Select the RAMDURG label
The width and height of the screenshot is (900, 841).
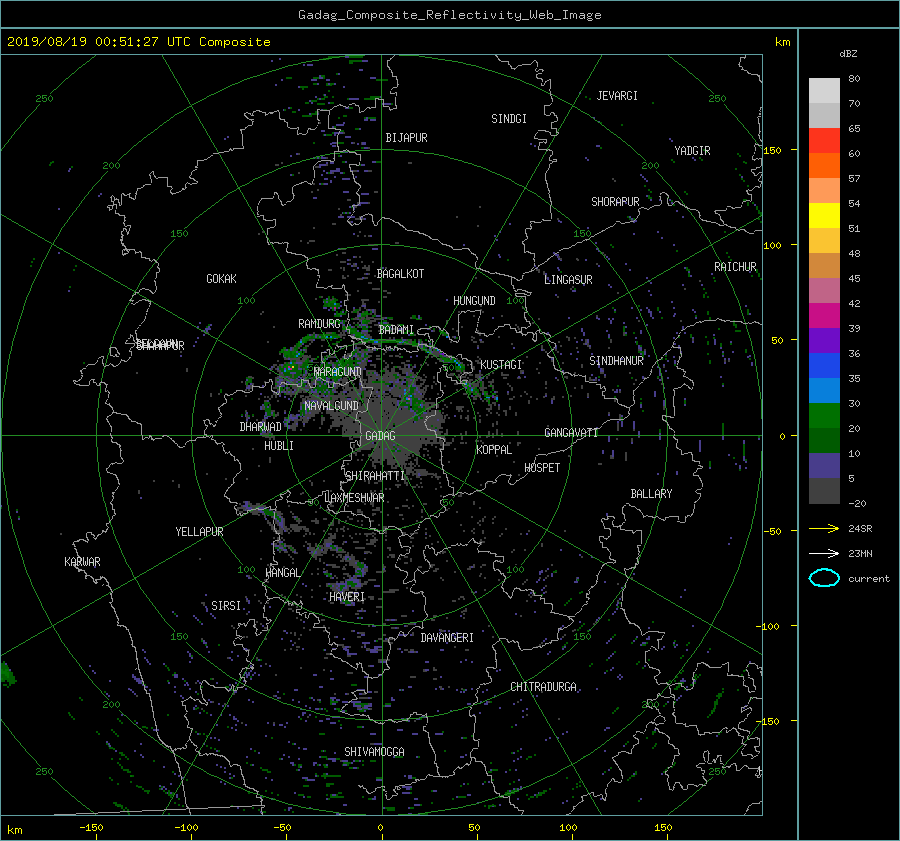tap(319, 324)
